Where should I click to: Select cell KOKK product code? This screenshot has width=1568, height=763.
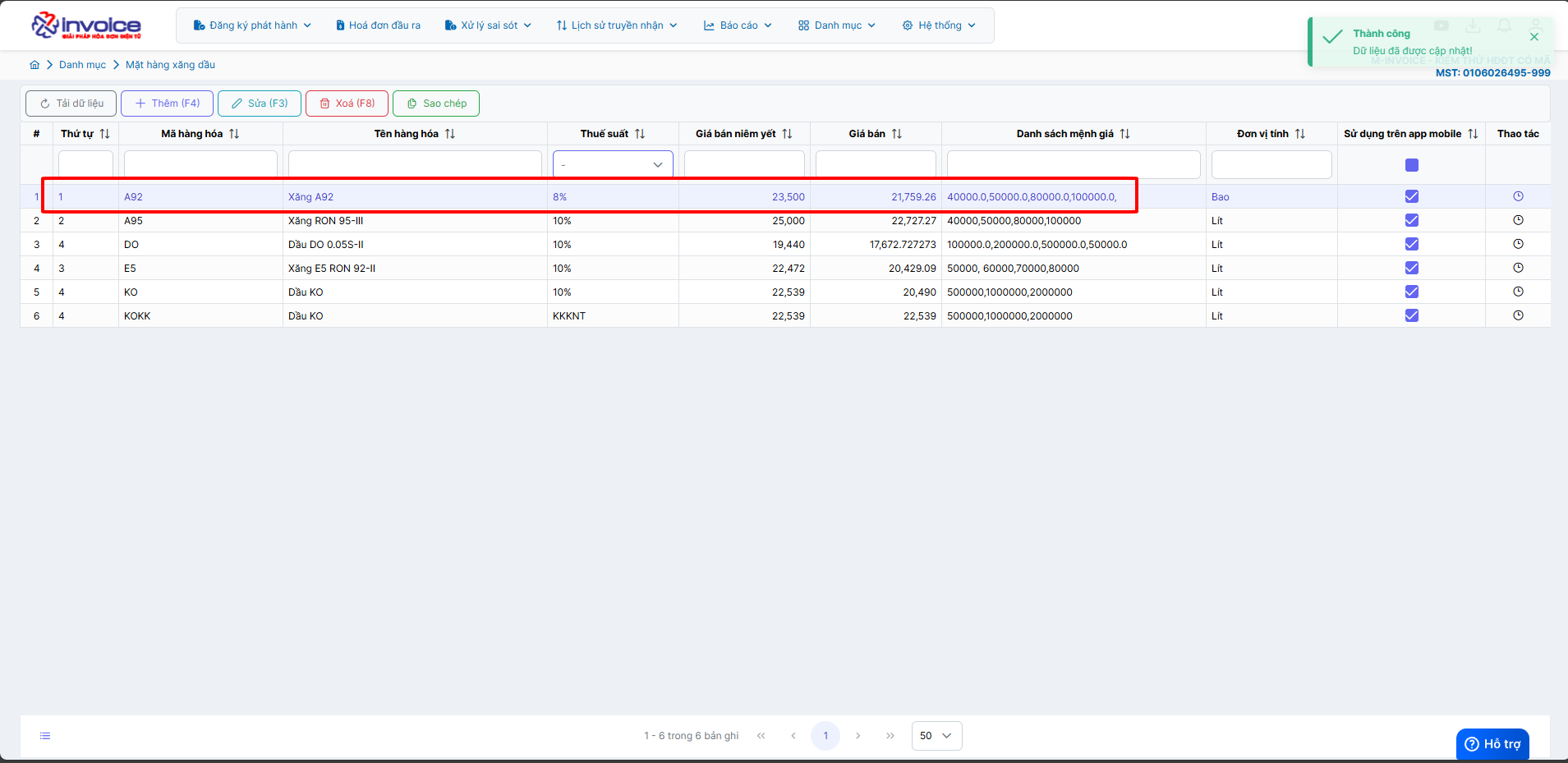[x=200, y=315]
